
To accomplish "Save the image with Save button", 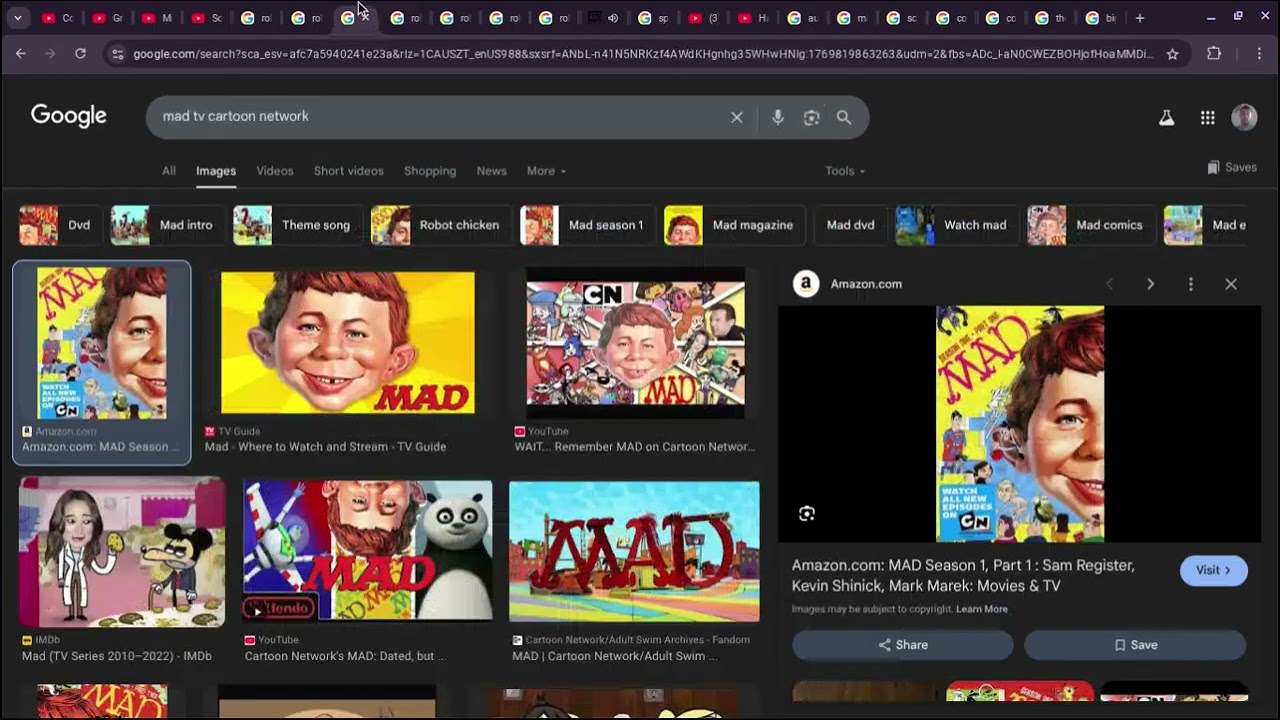I will click(x=1135, y=645).
